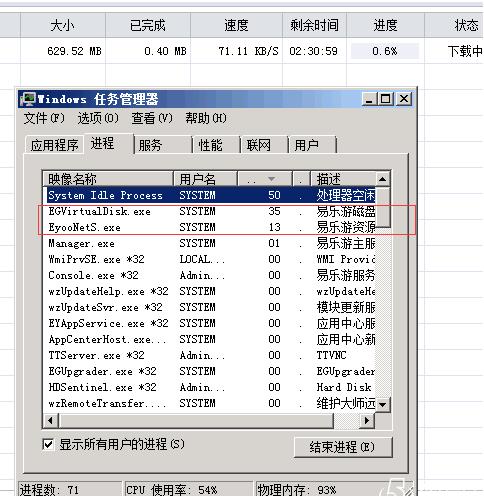Click the 进程数: 71 status bar entry
Image resolution: width=484 pixels, height=496 pixels.
tap(70, 489)
